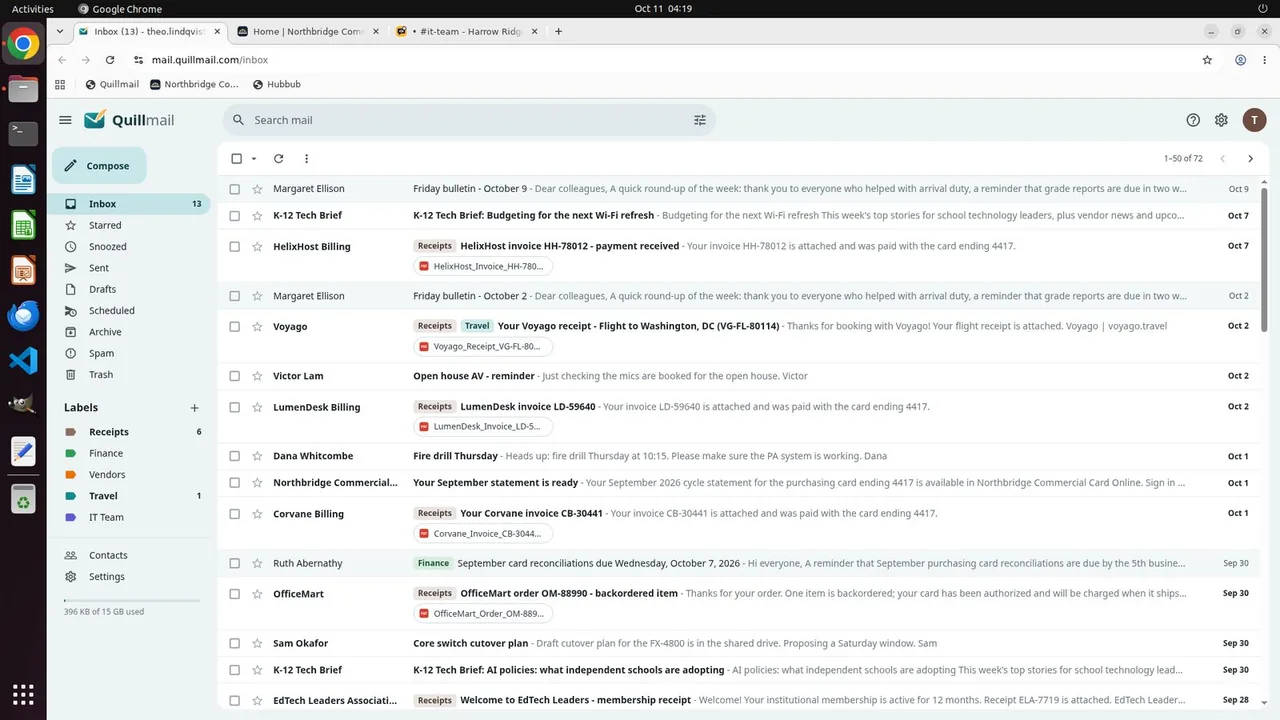Image resolution: width=1280 pixels, height=720 pixels.
Task: Go to the next page of emails
Action: [x=1250, y=159]
